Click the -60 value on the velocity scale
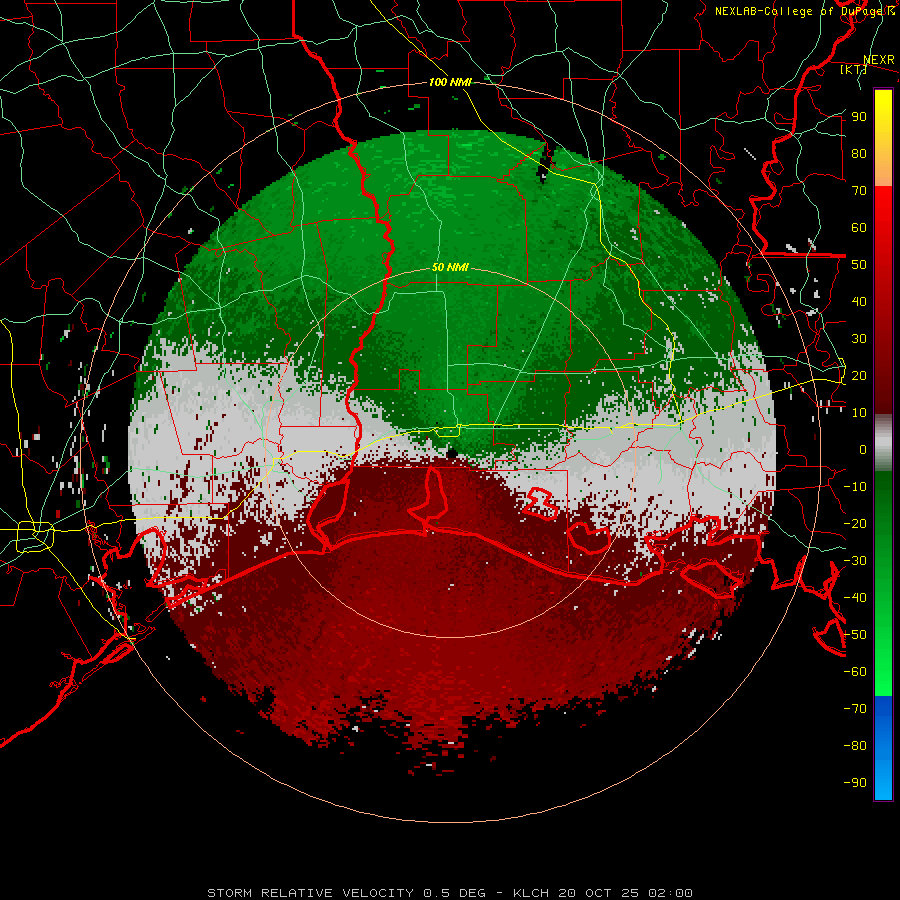 coord(855,672)
